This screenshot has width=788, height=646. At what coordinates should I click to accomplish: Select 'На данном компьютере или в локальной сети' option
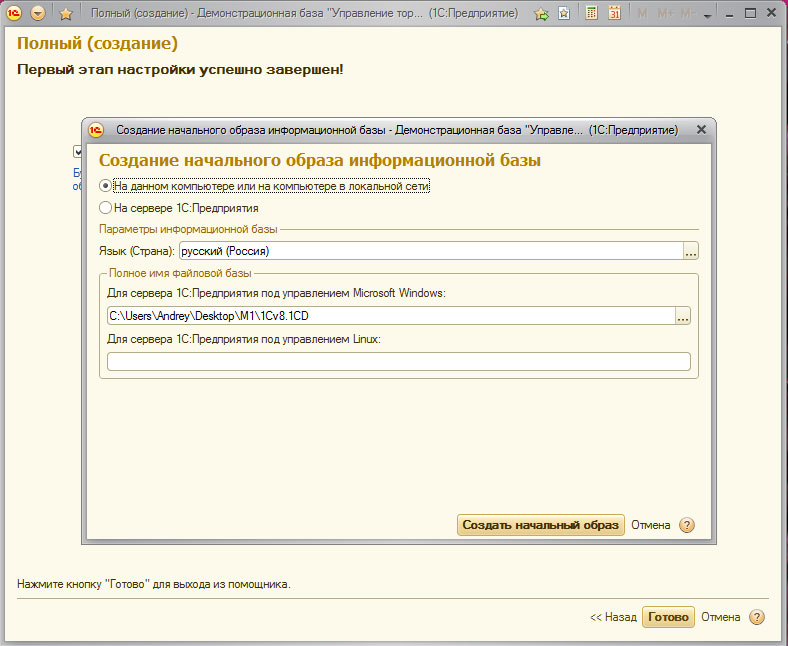(264, 186)
